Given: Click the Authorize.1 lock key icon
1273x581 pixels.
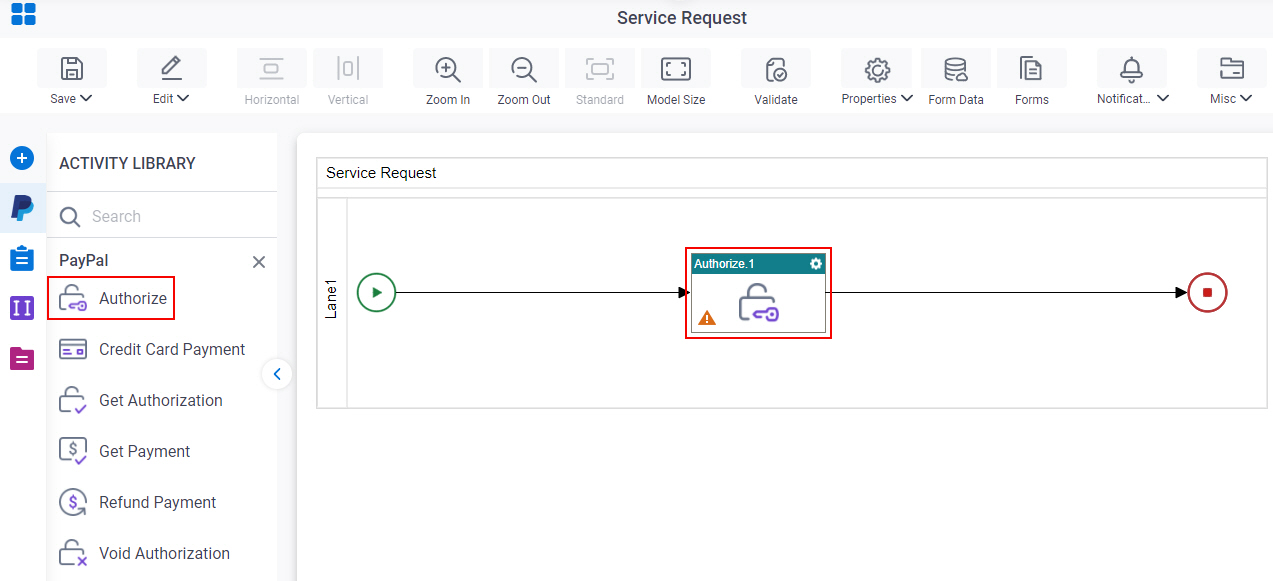Looking at the screenshot, I should [759, 302].
